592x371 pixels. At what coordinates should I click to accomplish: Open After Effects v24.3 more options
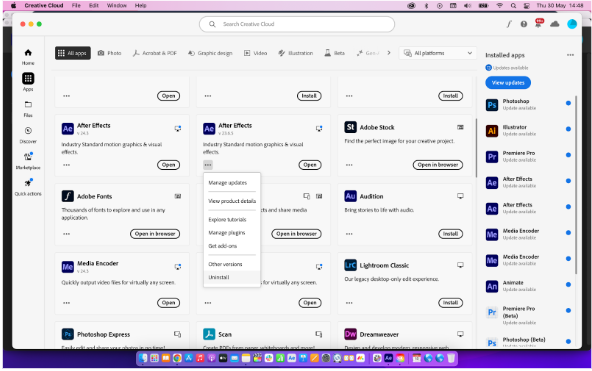66,165
